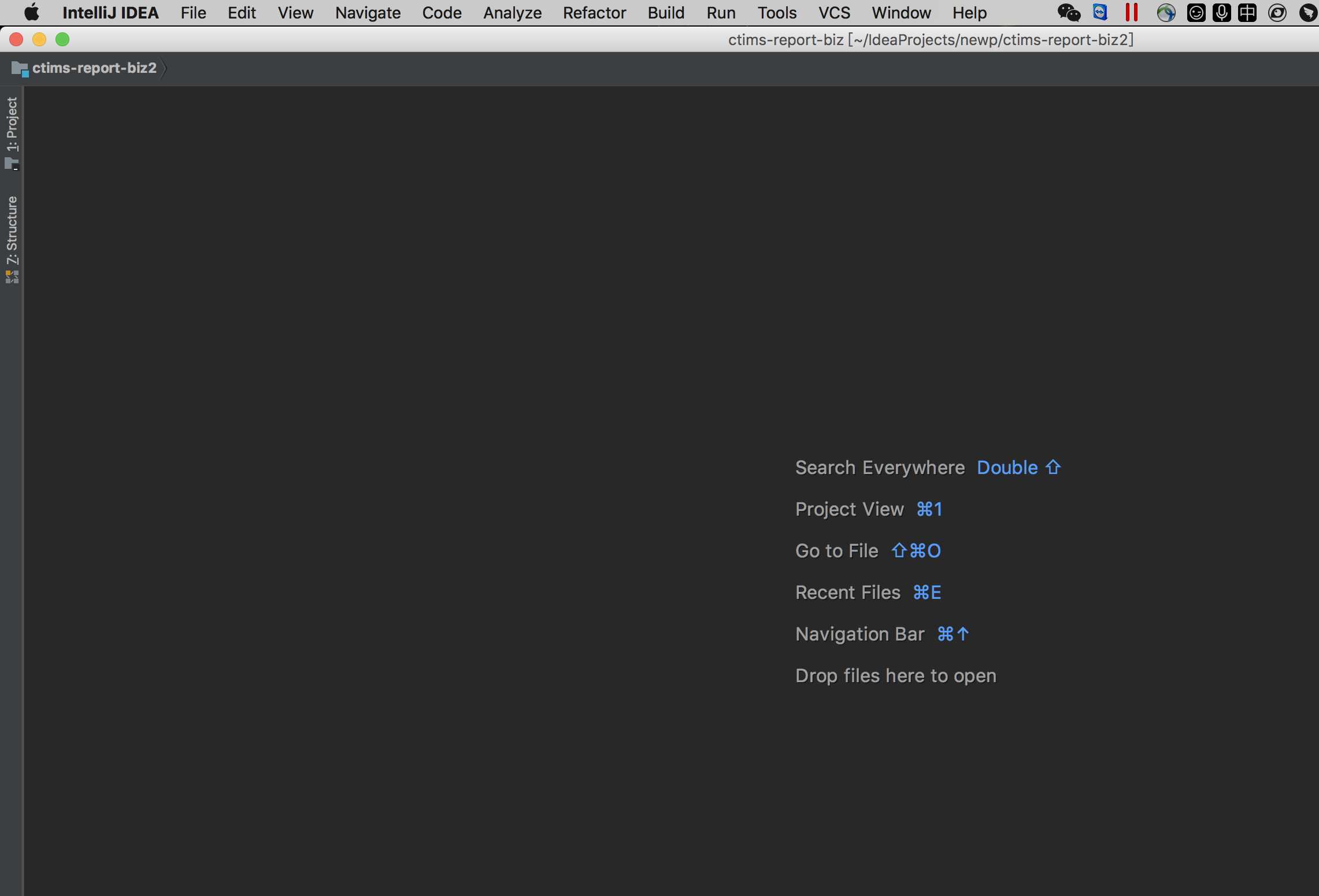The image size is (1319, 896).
Task: Open the Window menu
Action: (901, 12)
